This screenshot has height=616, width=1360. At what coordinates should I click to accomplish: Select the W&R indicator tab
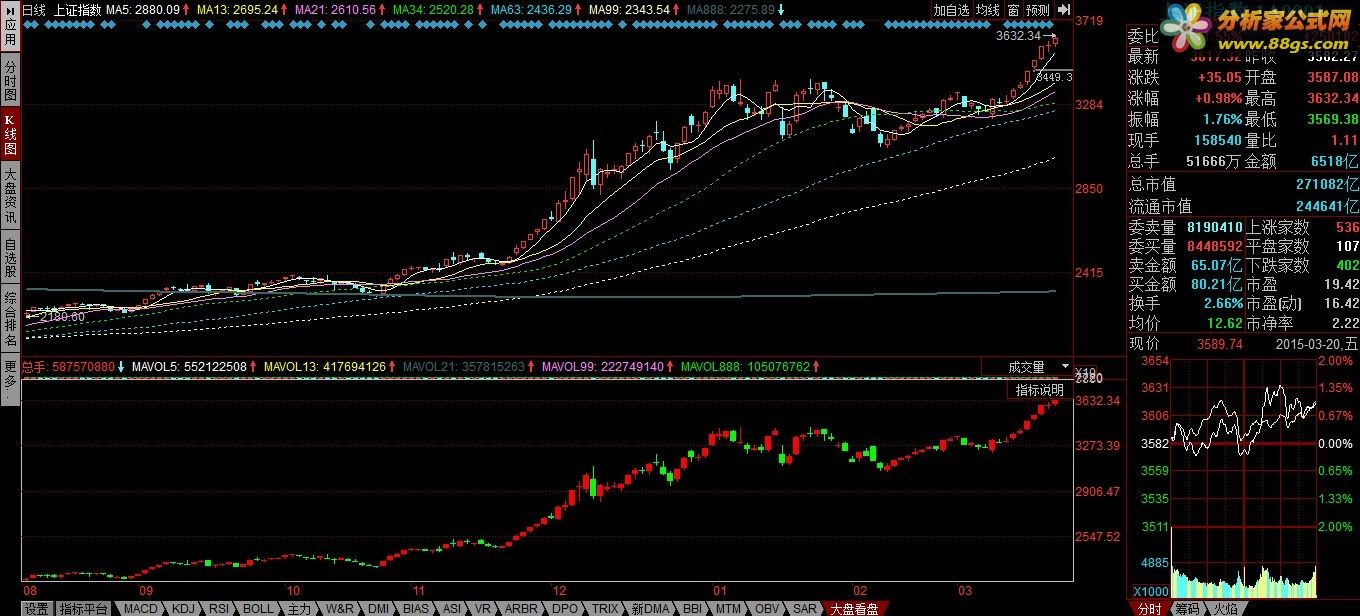pos(340,608)
